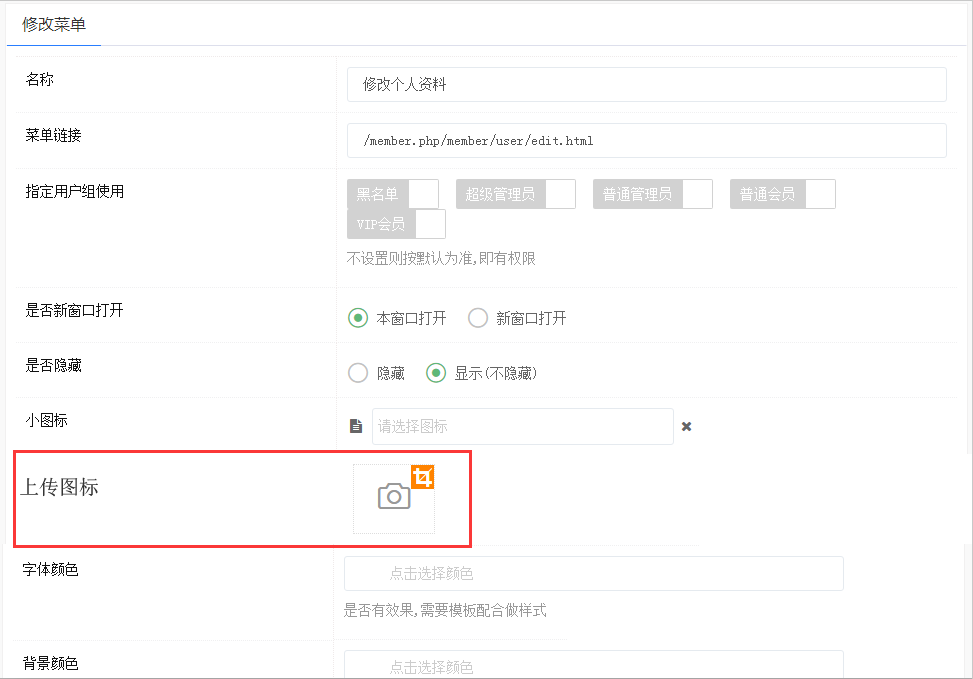The height and width of the screenshot is (679, 973).
Task: Open the 修改菜单 tab
Action: tap(54, 24)
